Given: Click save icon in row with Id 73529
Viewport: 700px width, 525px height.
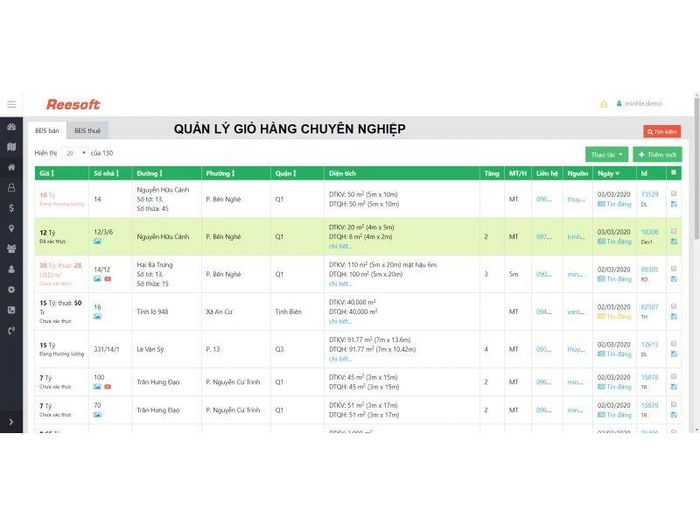Looking at the screenshot, I should click(x=674, y=204).
